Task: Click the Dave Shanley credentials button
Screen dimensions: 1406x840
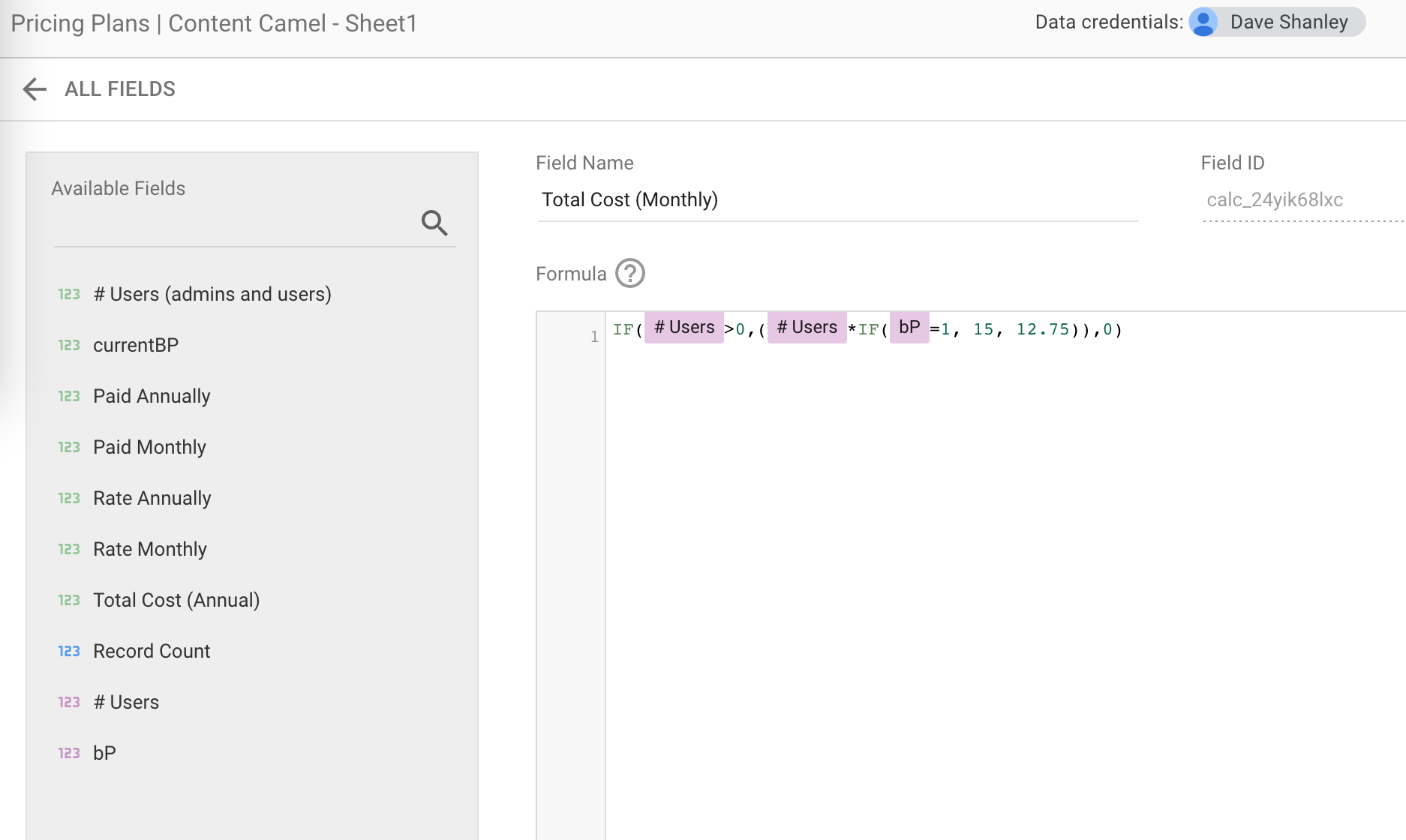Action: coord(1277,22)
